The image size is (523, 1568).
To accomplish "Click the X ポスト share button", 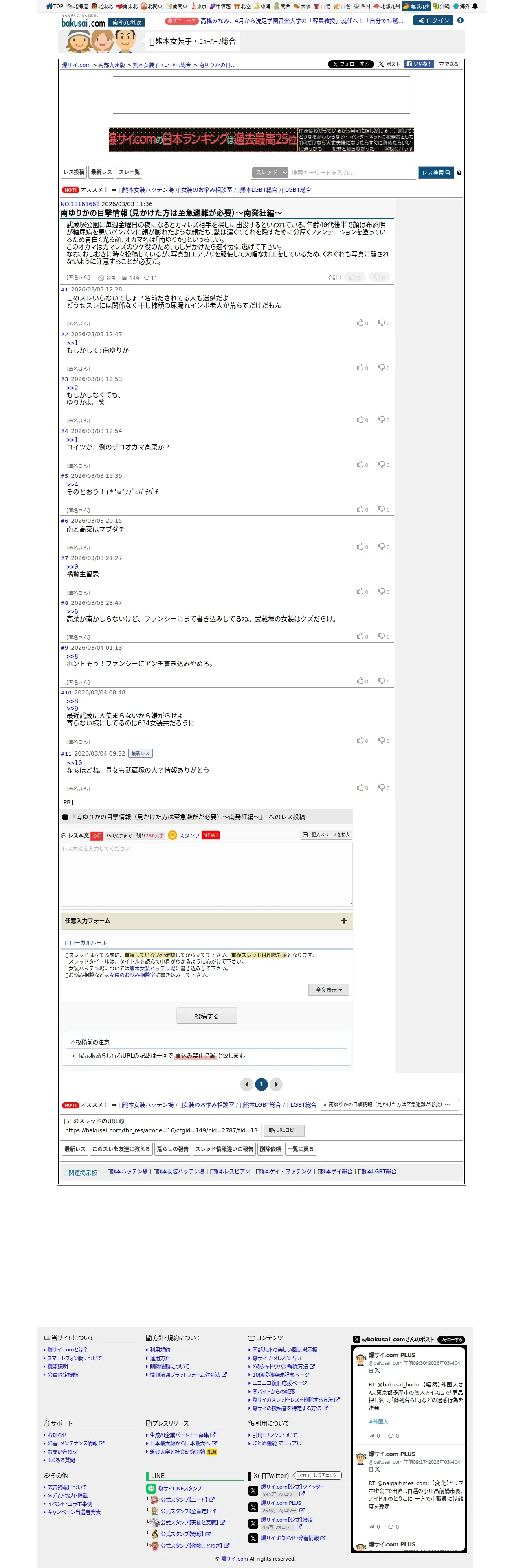I will click(x=389, y=64).
